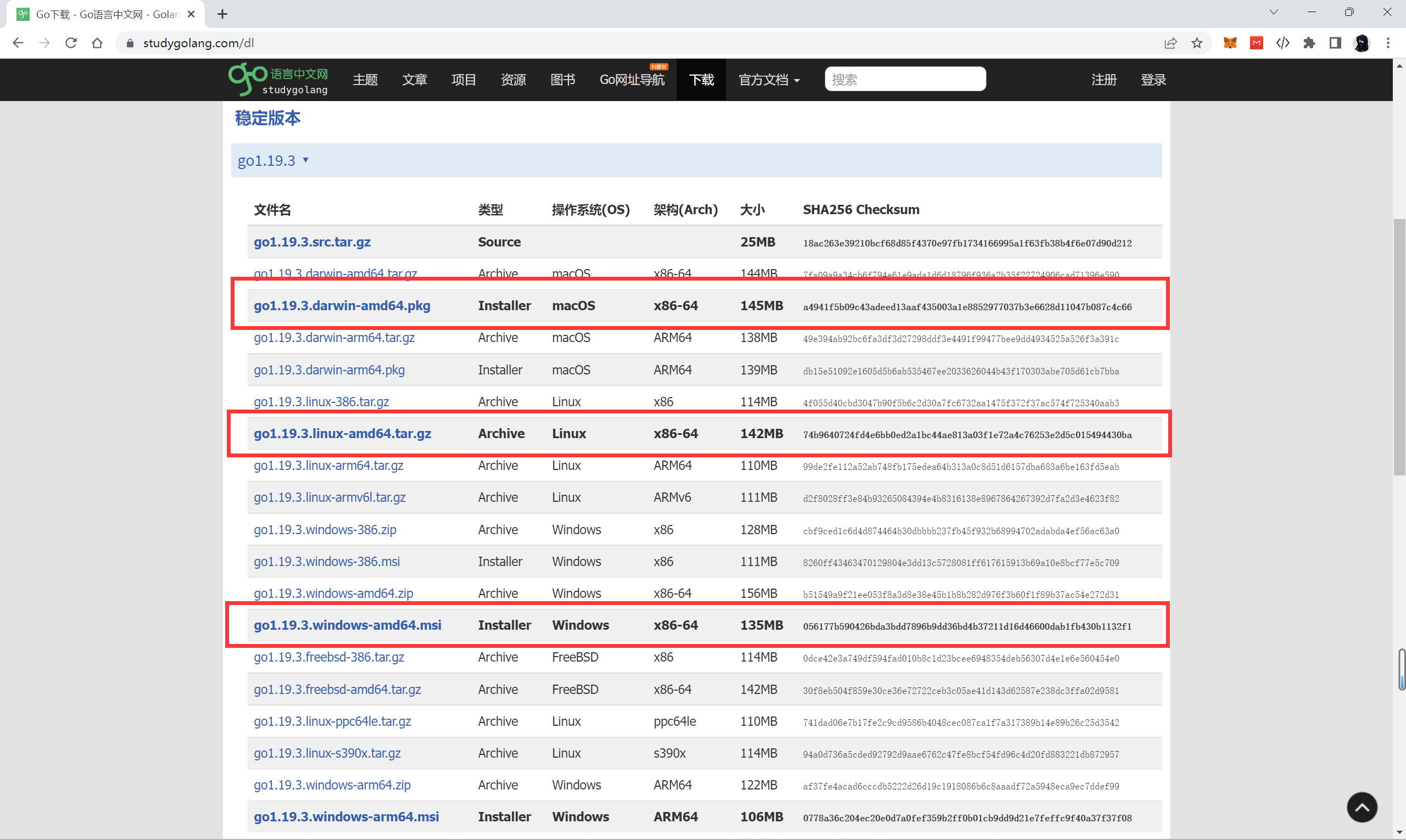Download go1.19.3.windows-amd64.zip
The image size is (1406, 840).
tap(333, 594)
